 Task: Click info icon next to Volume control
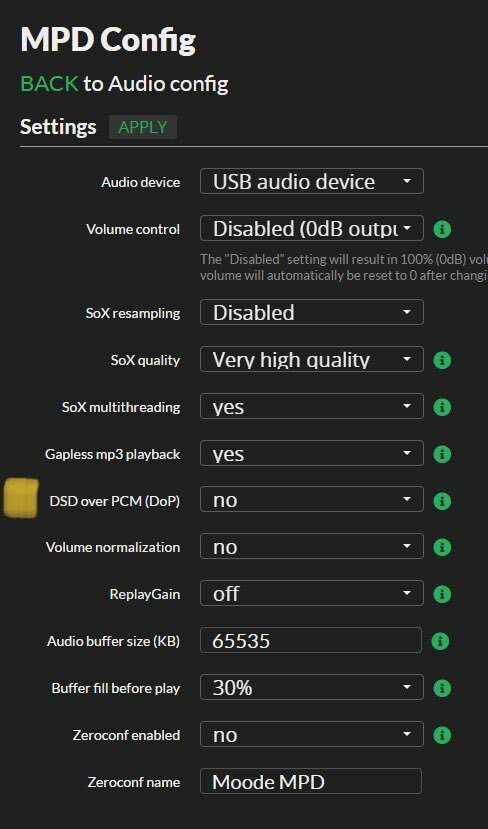(x=442, y=229)
